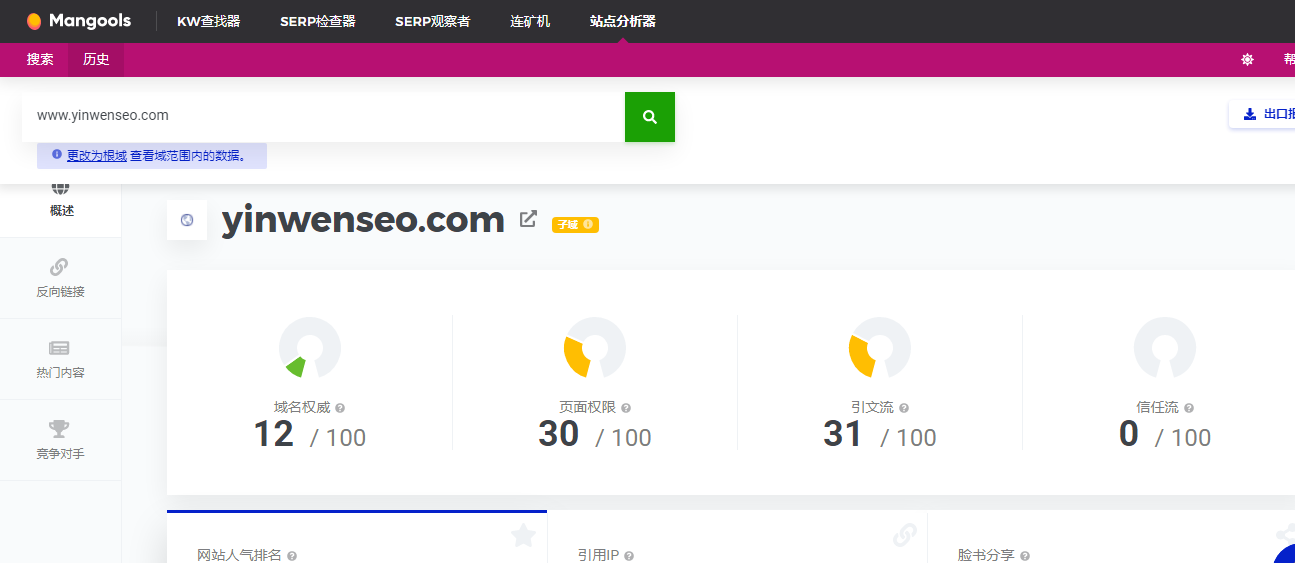Click the yellow 子域 badge

click(575, 225)
